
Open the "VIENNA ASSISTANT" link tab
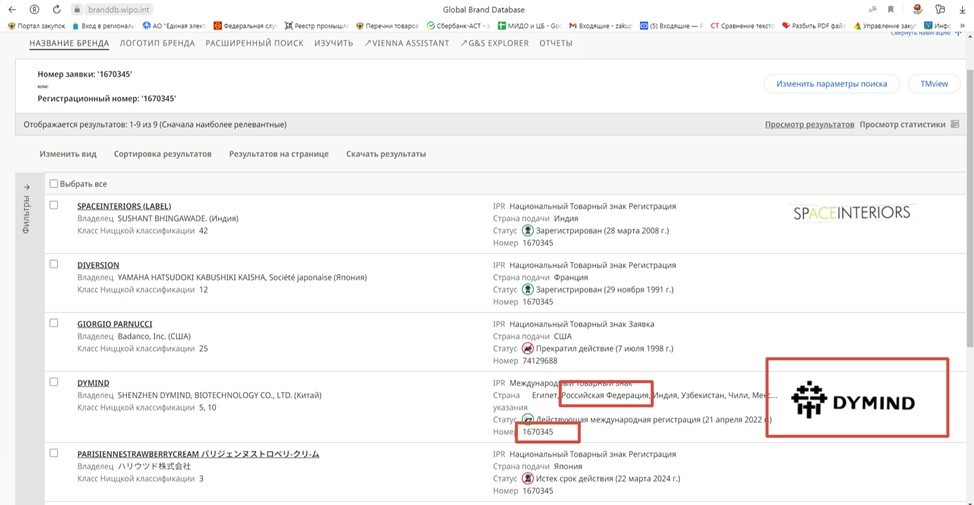point(406,43)
